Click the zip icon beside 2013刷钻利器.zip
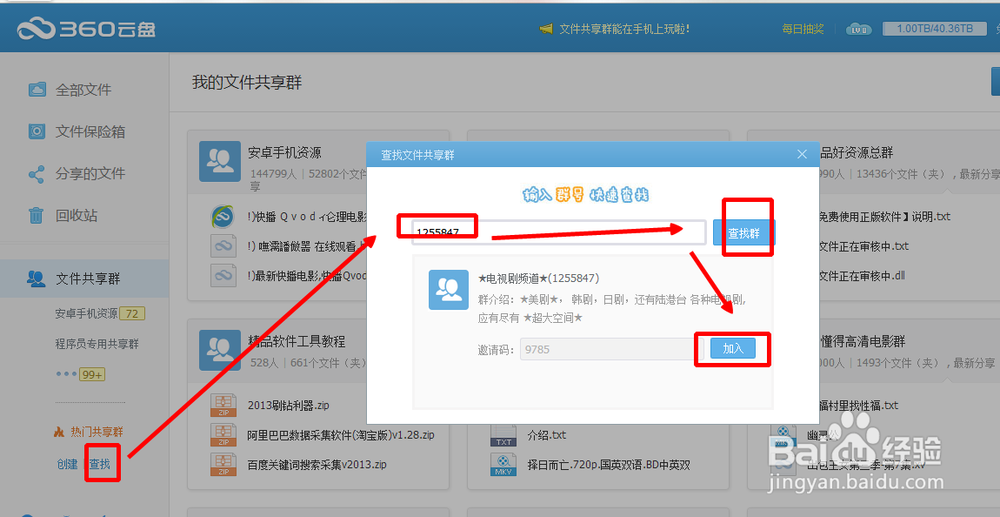The image size is (1000, 517). pos(223,405)
